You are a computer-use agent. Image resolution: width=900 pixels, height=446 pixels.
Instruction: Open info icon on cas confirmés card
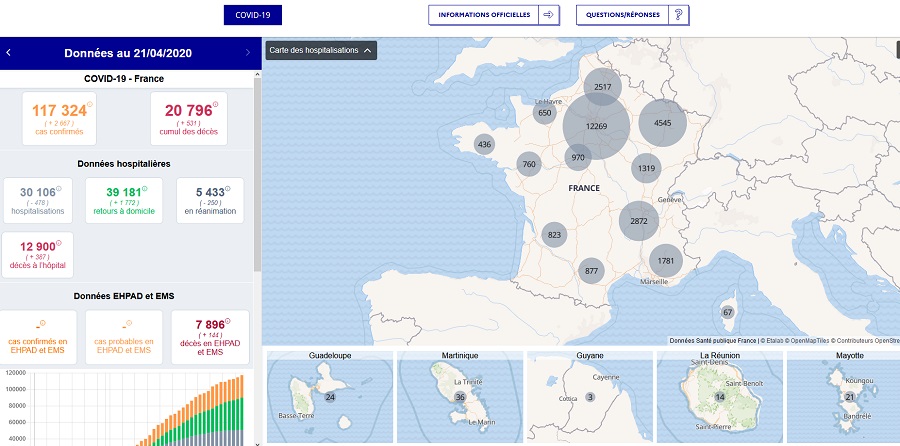tap(89, 105)
